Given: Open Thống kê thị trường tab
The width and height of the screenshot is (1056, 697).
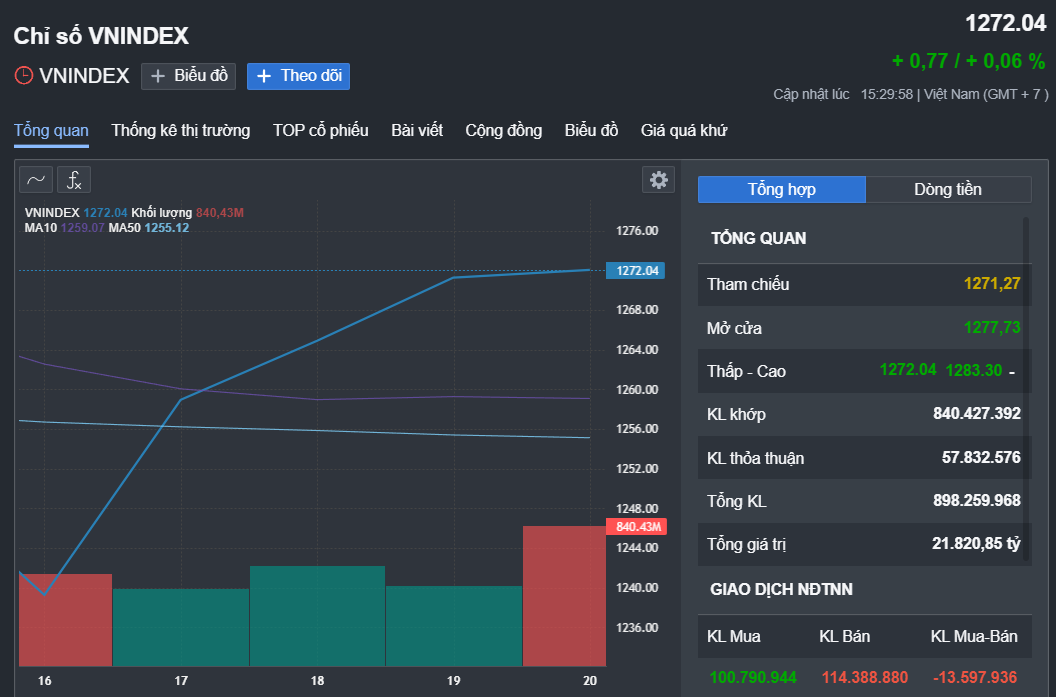Looking at the screenshot, I should [x=181, y=131].
